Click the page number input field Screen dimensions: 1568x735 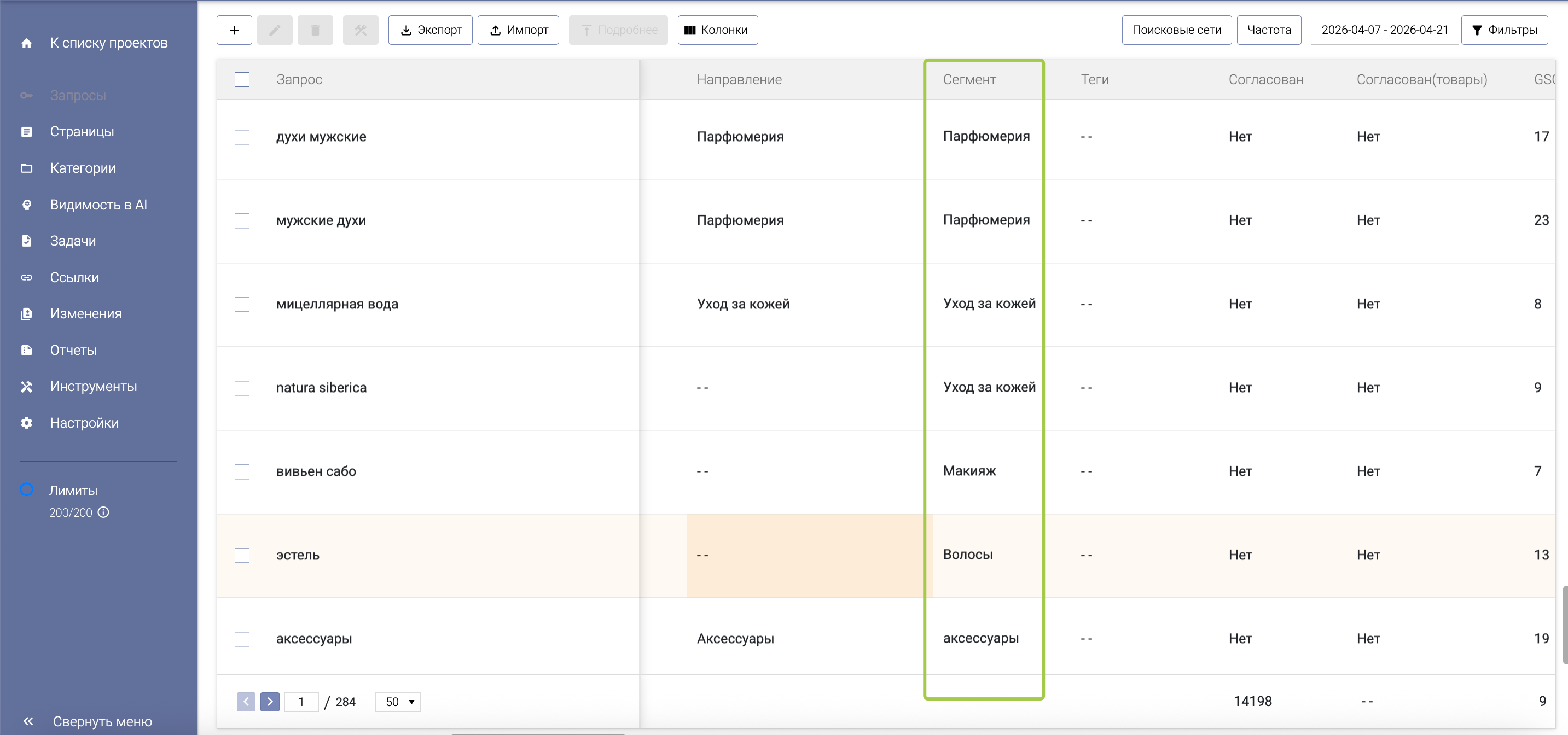coord(301,702)
